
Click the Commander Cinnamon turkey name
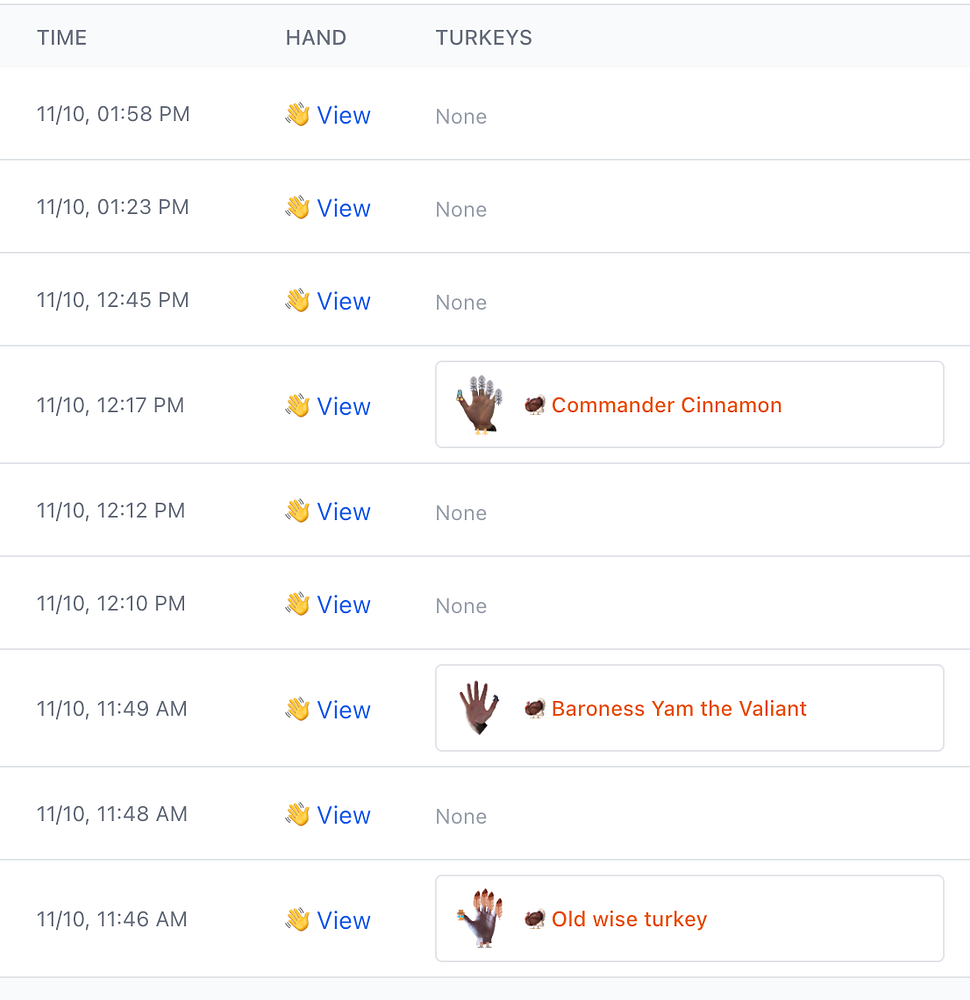pyautogui.click(x=666, y=405)
